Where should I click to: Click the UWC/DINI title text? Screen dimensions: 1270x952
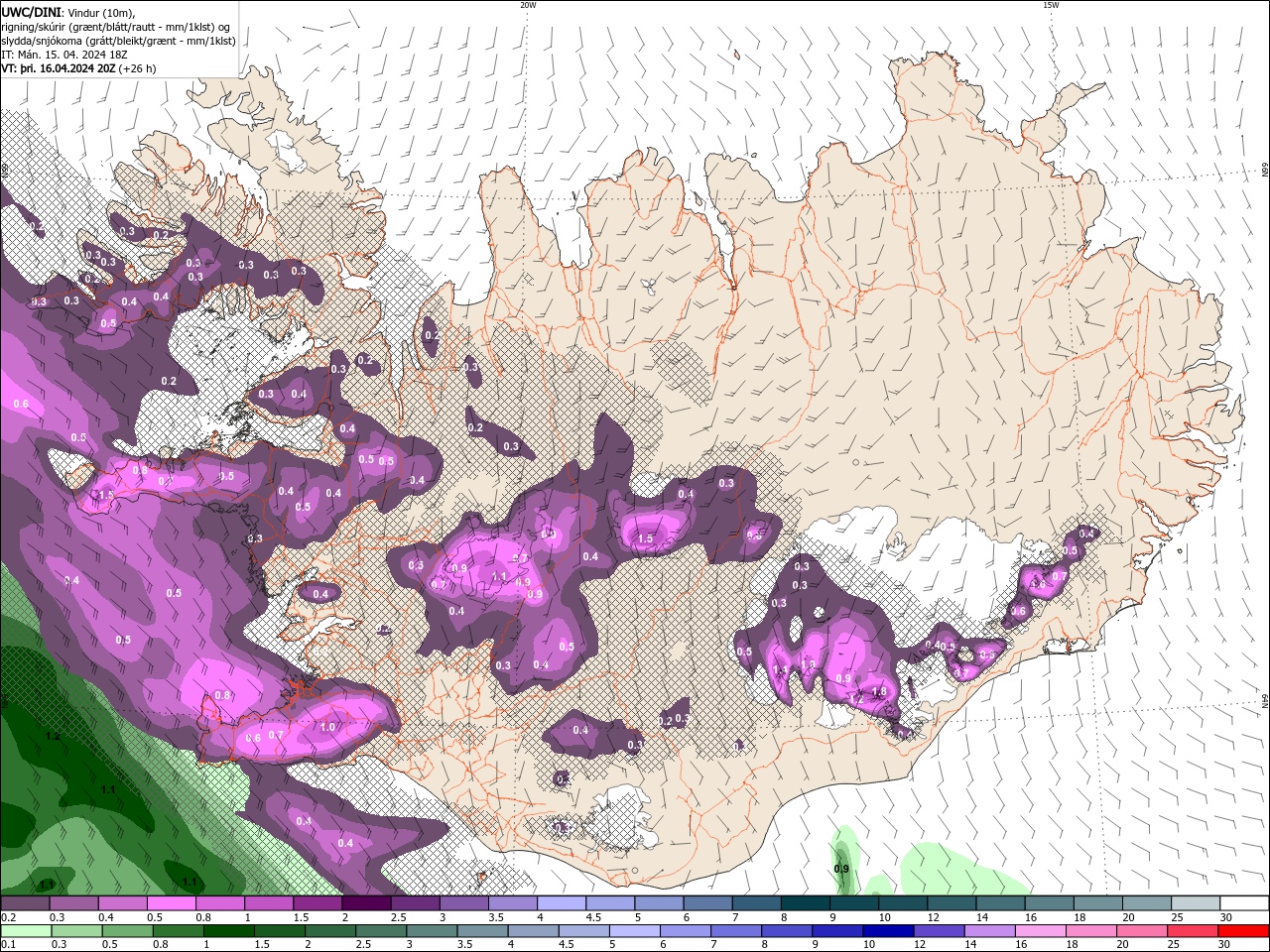pos(30,11)
